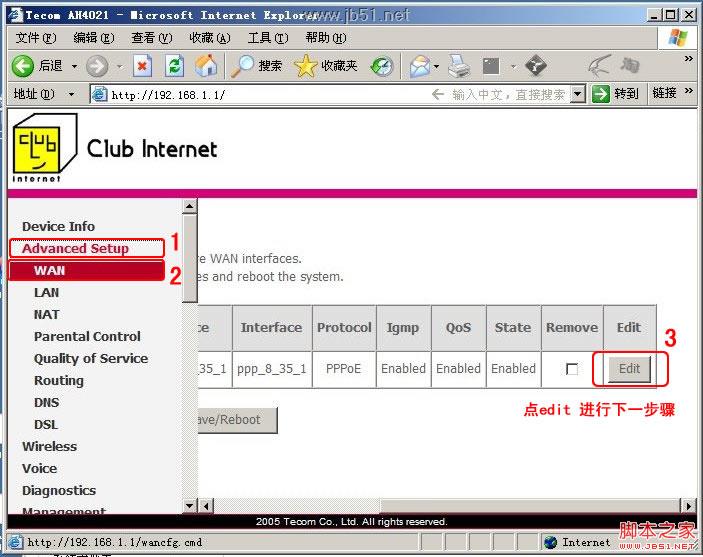This screenshot has height=557, width=703.
Task: Click the diamond-shaped toolbar icon
Action: 535,66
